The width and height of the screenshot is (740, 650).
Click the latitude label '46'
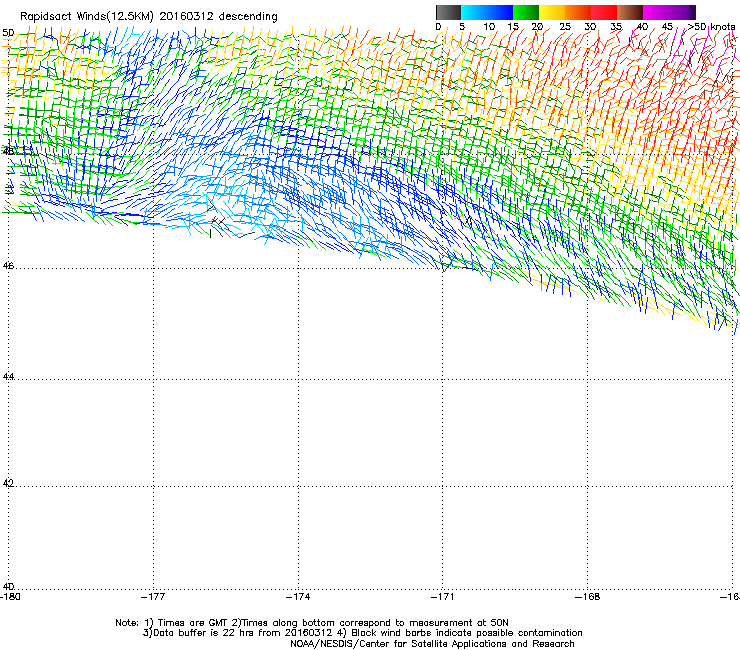(x=8, y=266)
